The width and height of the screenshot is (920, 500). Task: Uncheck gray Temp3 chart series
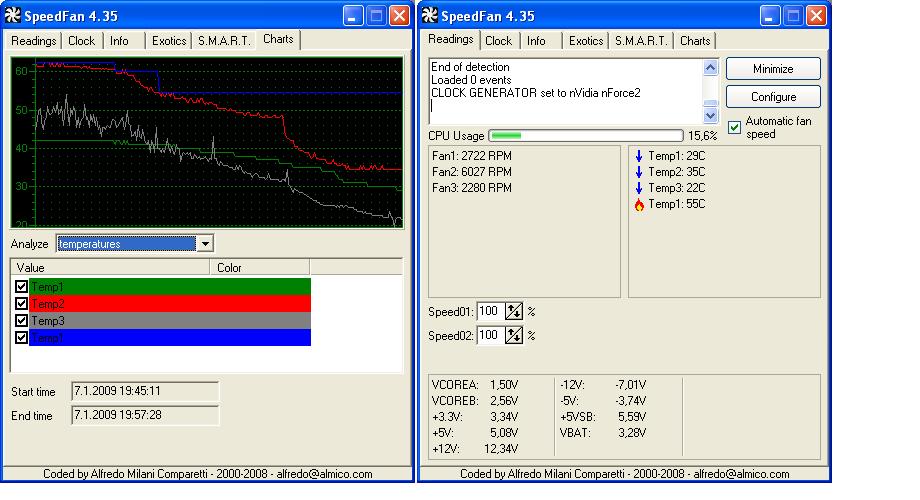point(21,320)
